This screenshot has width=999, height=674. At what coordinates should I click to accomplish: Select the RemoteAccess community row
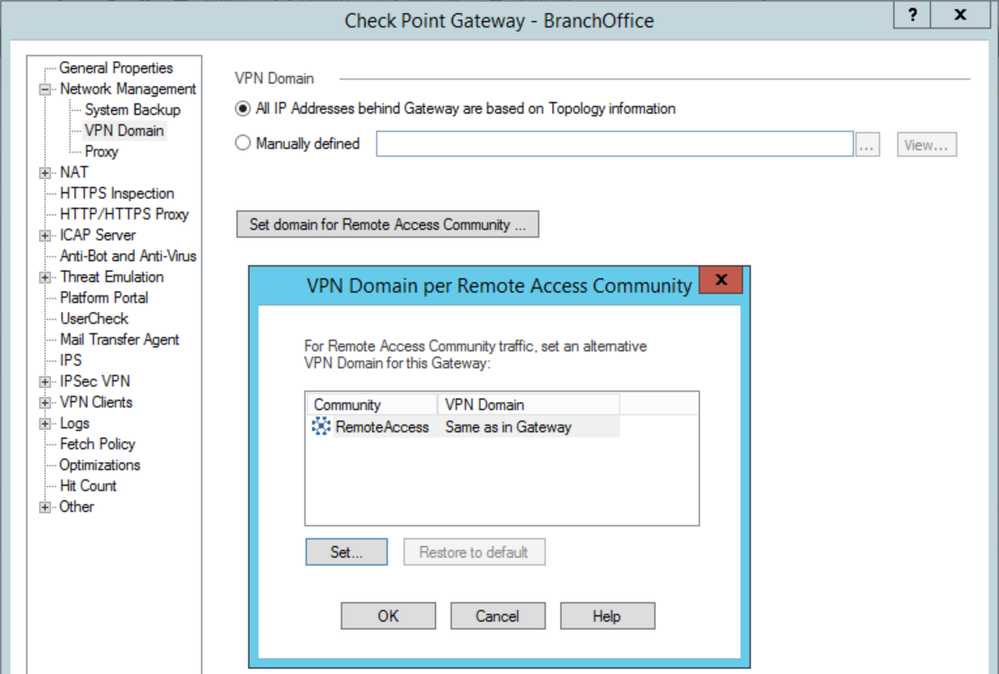click(464, 427)
